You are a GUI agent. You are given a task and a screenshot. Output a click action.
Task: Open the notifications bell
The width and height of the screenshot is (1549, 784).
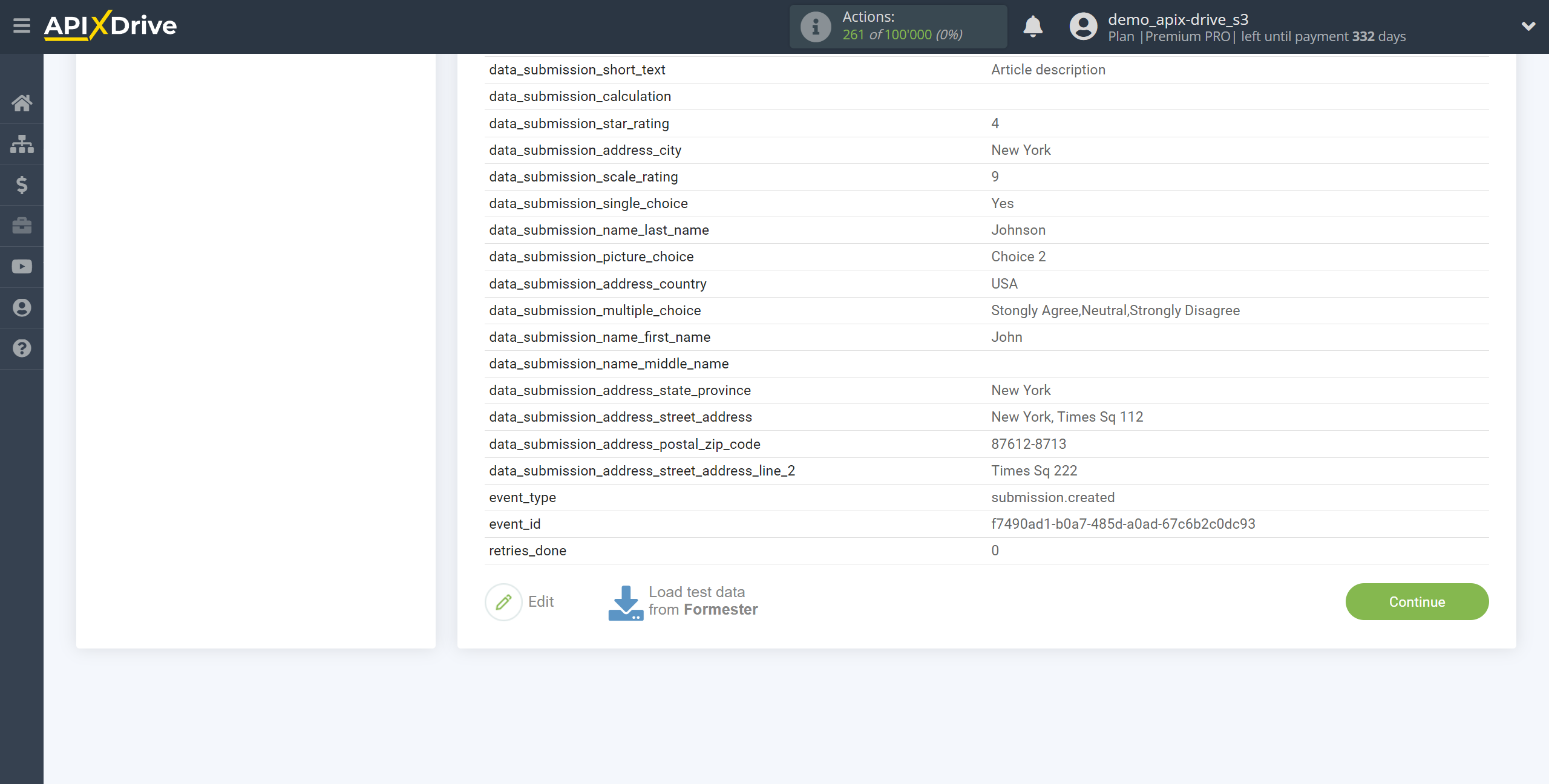click(x=1033, y=27)
